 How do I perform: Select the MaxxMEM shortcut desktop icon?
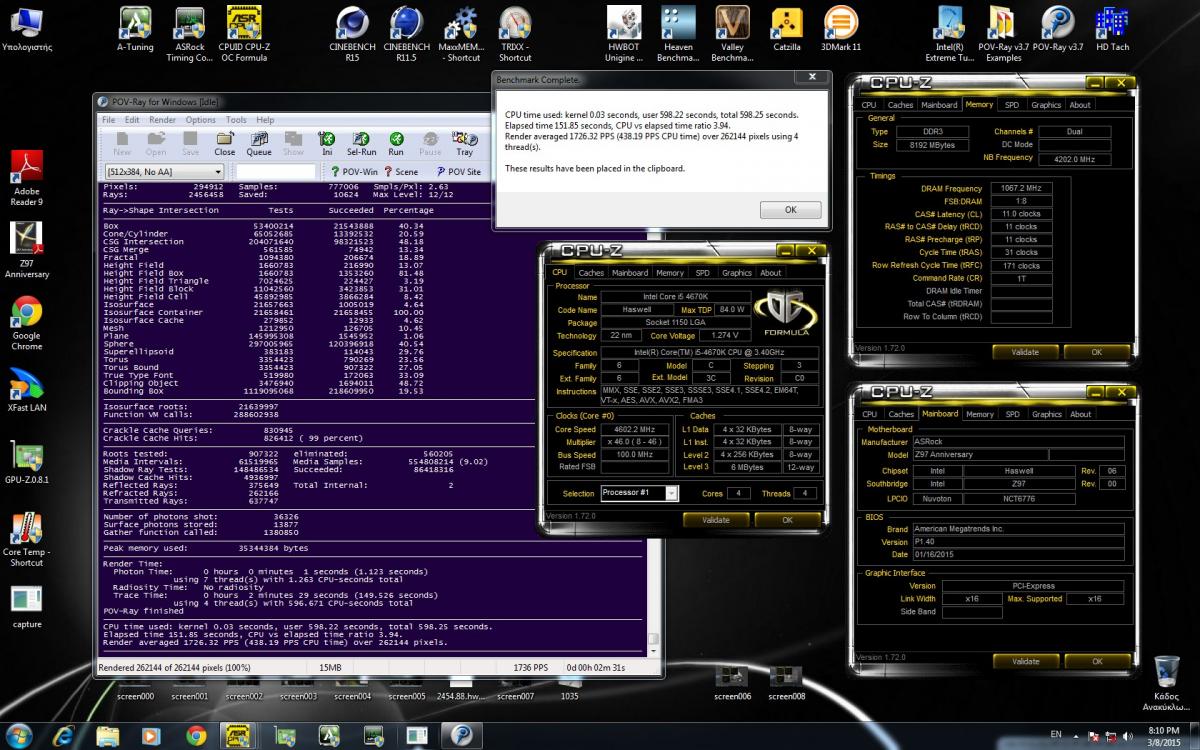pyautogui.click(x=460, y=35)
